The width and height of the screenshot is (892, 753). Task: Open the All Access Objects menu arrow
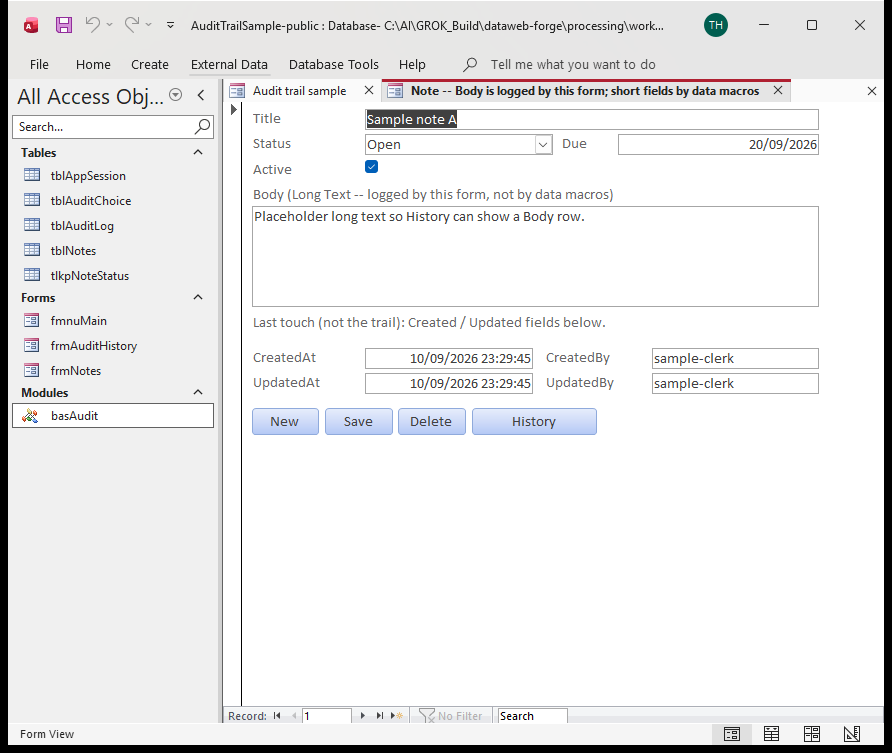click(176, 95)
